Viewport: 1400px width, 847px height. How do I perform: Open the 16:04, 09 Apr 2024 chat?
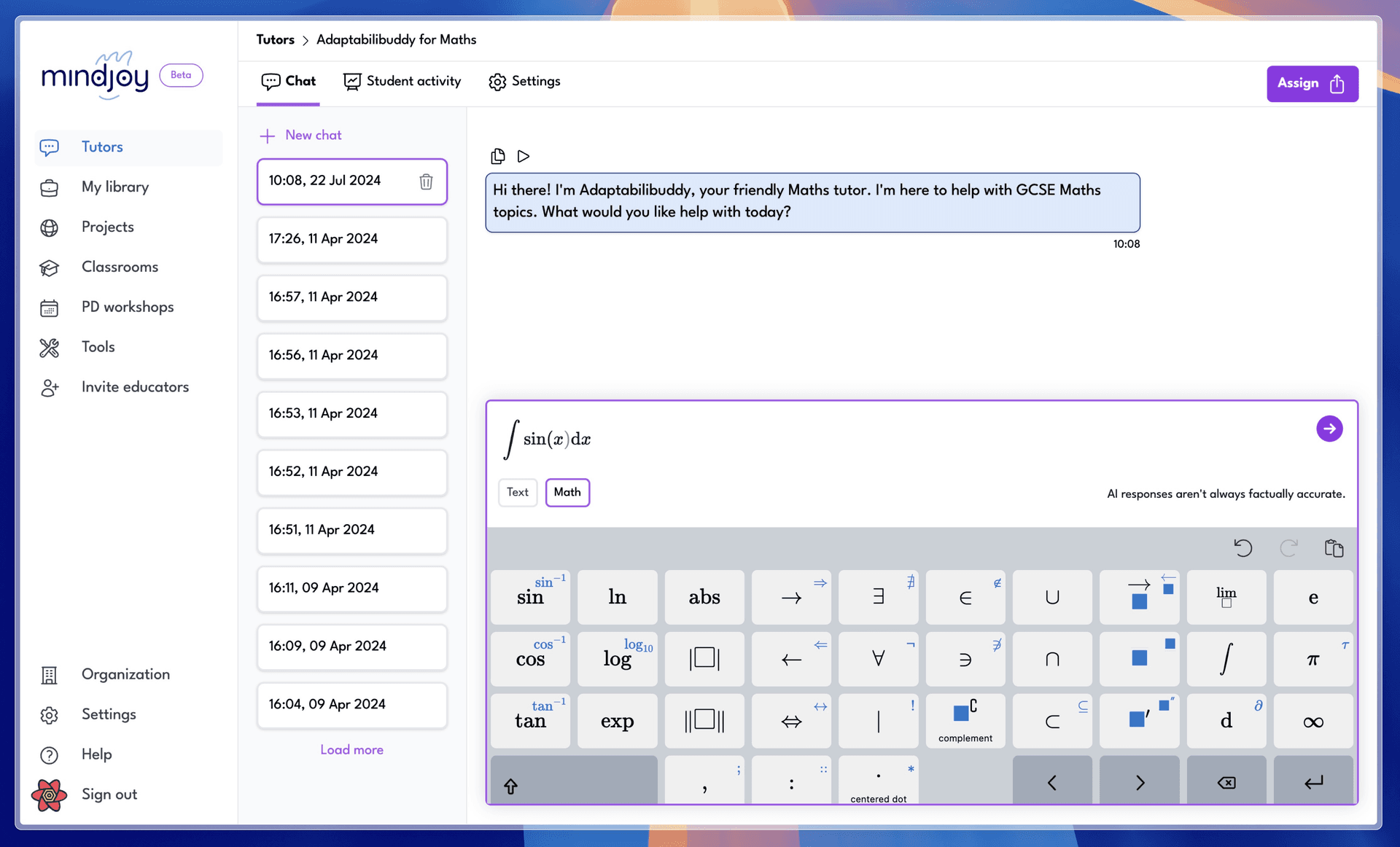click(351, 706)
